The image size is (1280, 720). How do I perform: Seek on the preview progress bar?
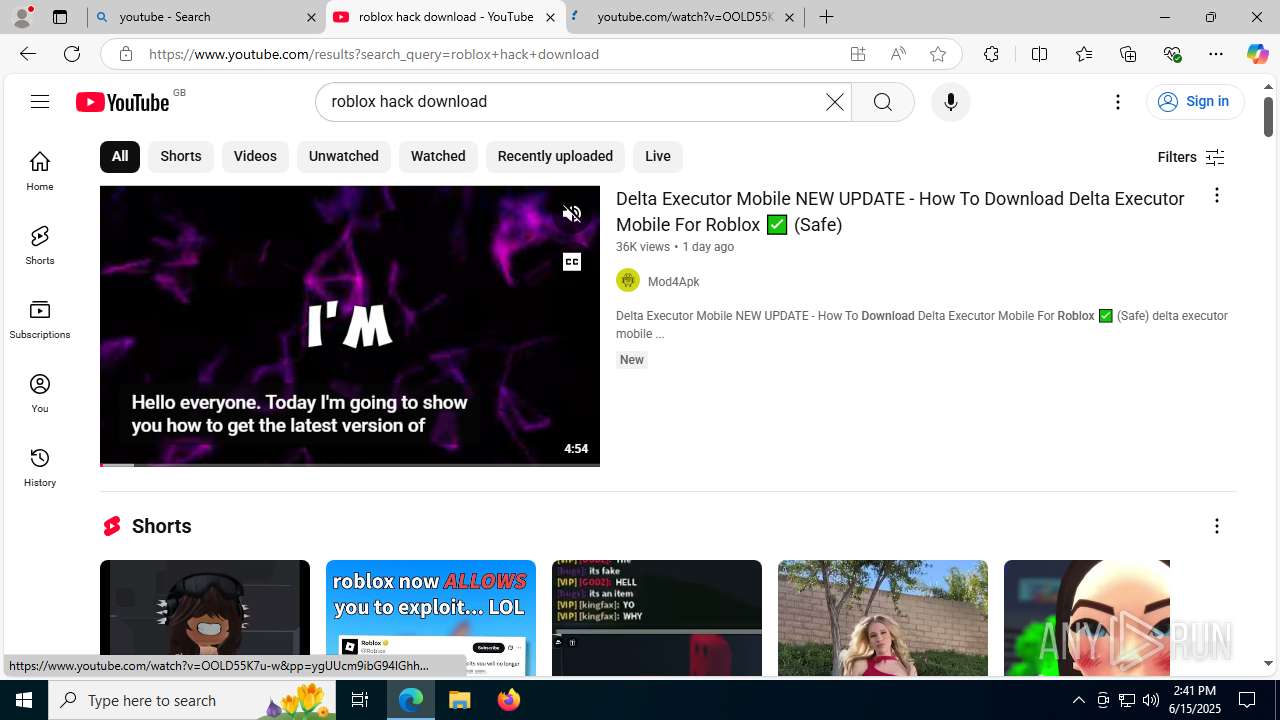point(350,465)
